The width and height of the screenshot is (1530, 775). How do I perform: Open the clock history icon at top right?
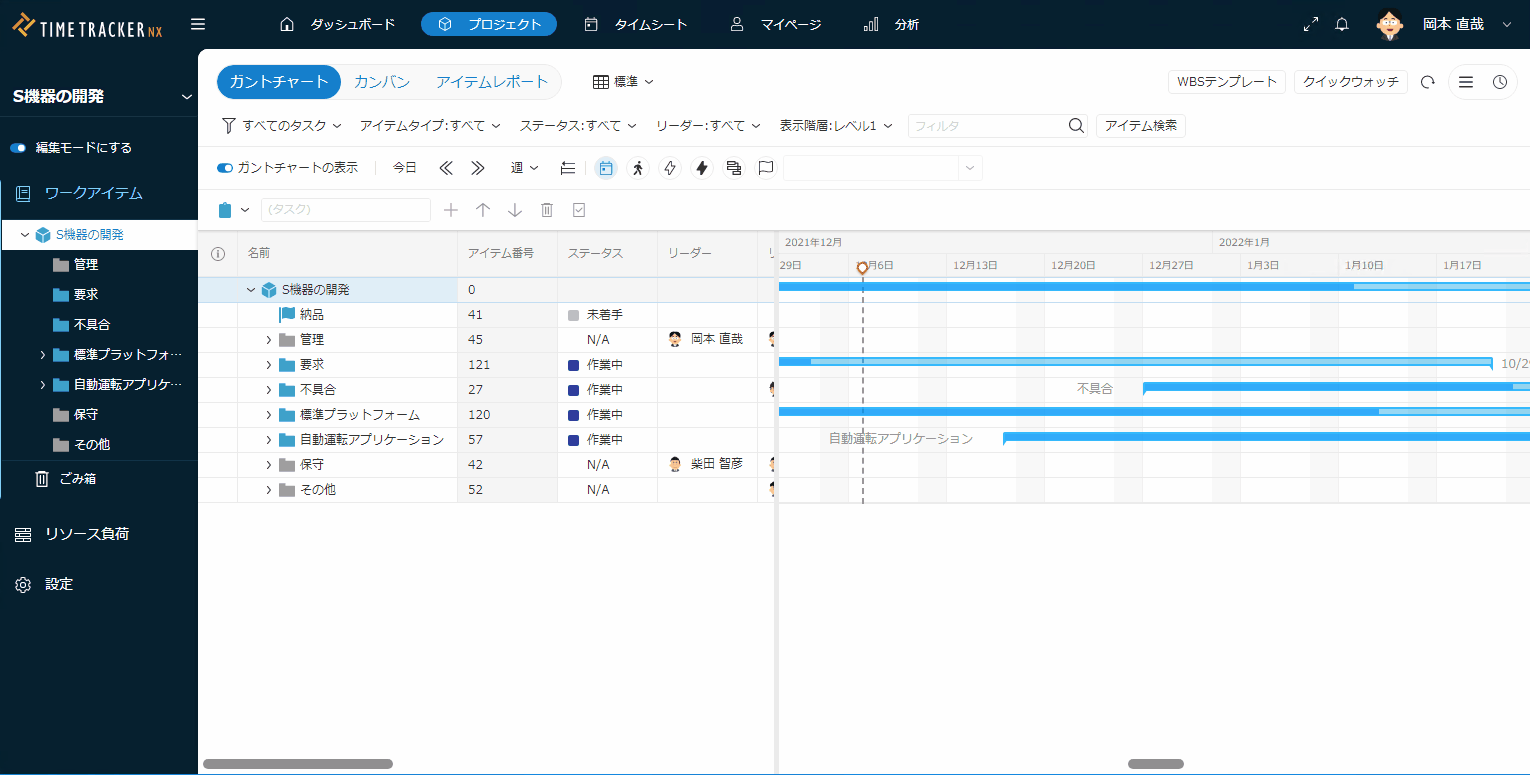point(1500,82)
